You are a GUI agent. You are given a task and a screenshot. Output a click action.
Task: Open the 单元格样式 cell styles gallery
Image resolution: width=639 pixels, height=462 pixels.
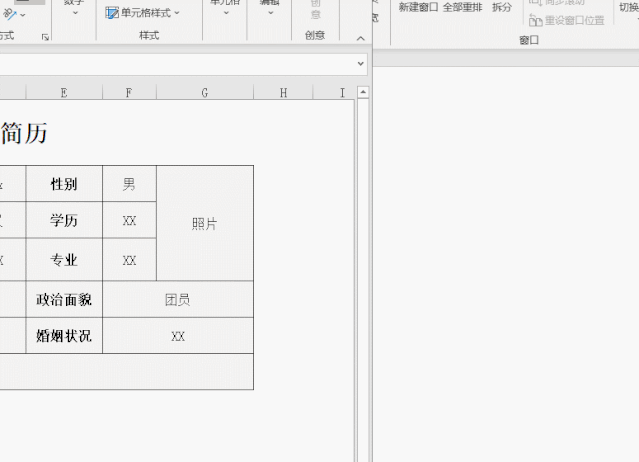(x=142, y=13)
